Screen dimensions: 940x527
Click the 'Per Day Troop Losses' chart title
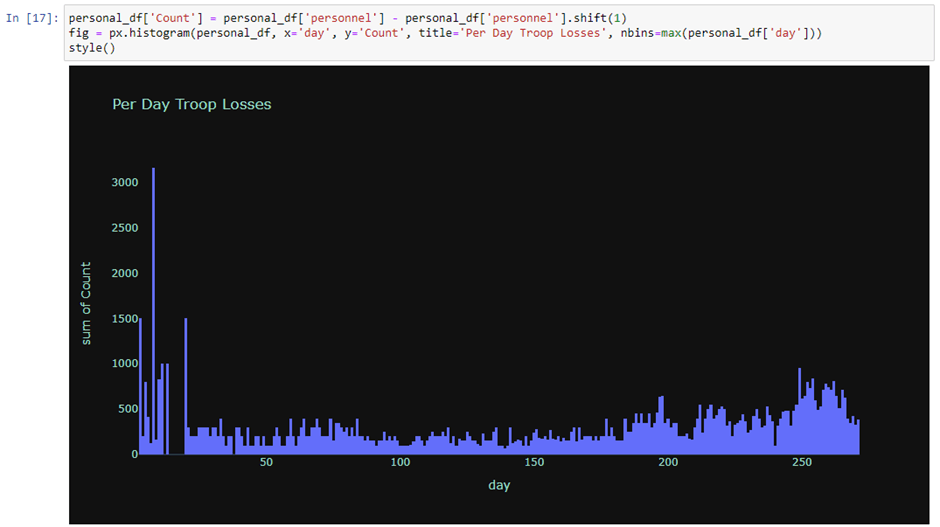(192, 104)
